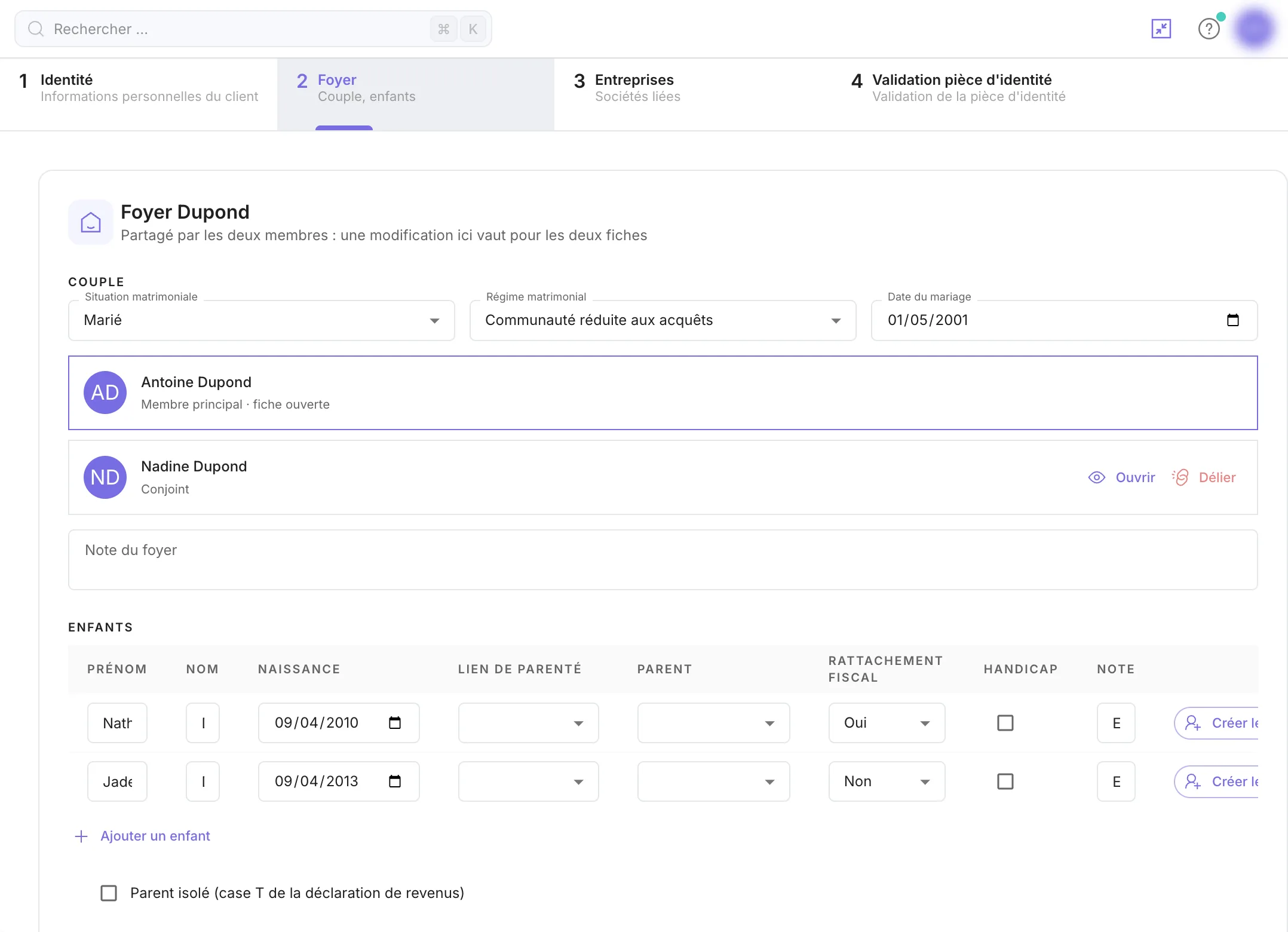Select the Antoine Dupond member card
The width and height of the screenshot is (1288, 932).
pyautogui.click(x=663, y=393)
